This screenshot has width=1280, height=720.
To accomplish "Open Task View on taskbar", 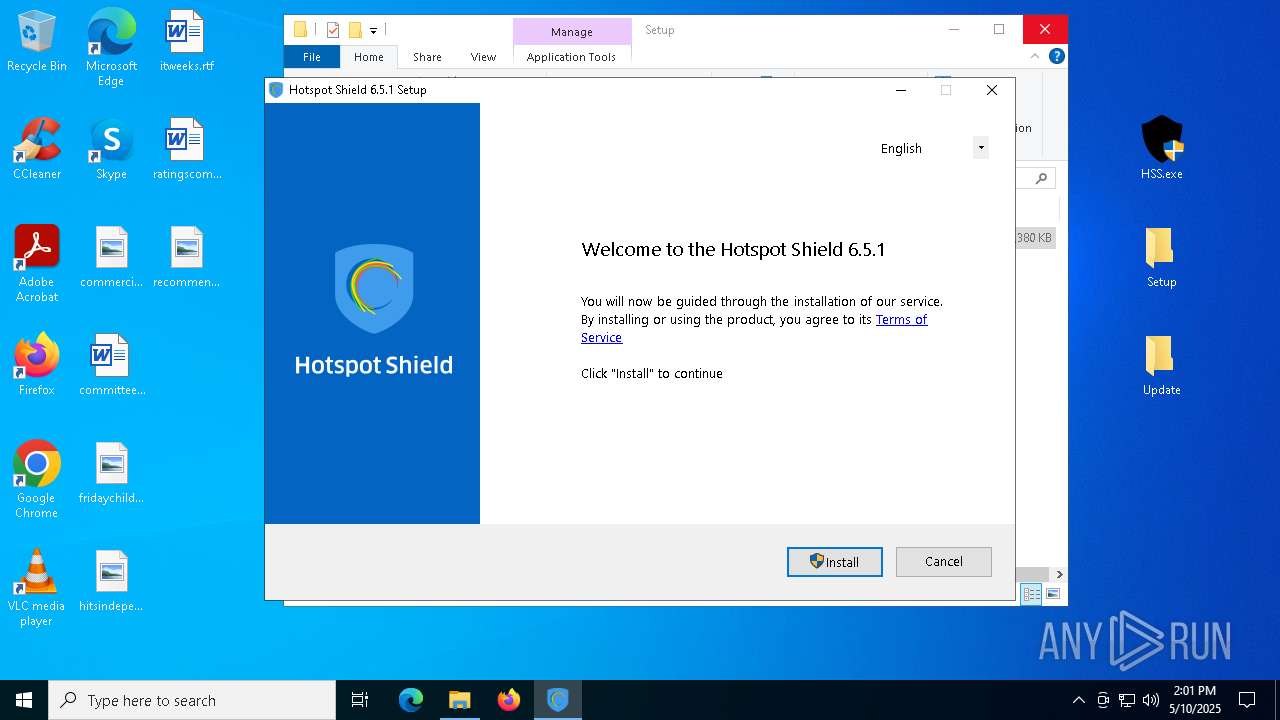I will [x=360, y=700].
